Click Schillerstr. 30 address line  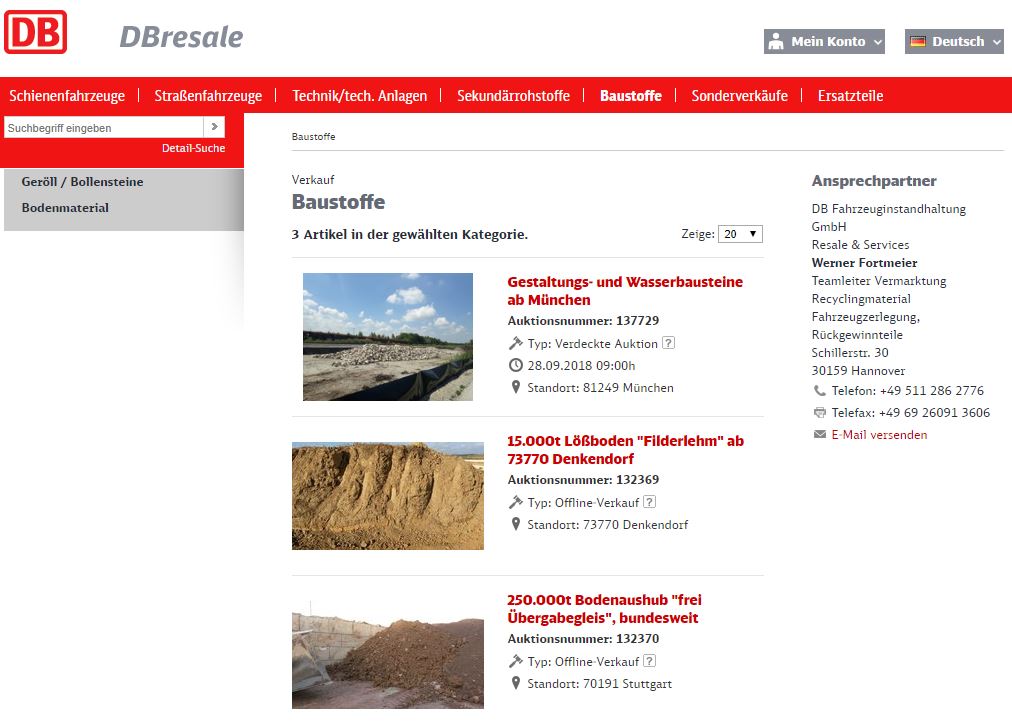click(850, 352)
